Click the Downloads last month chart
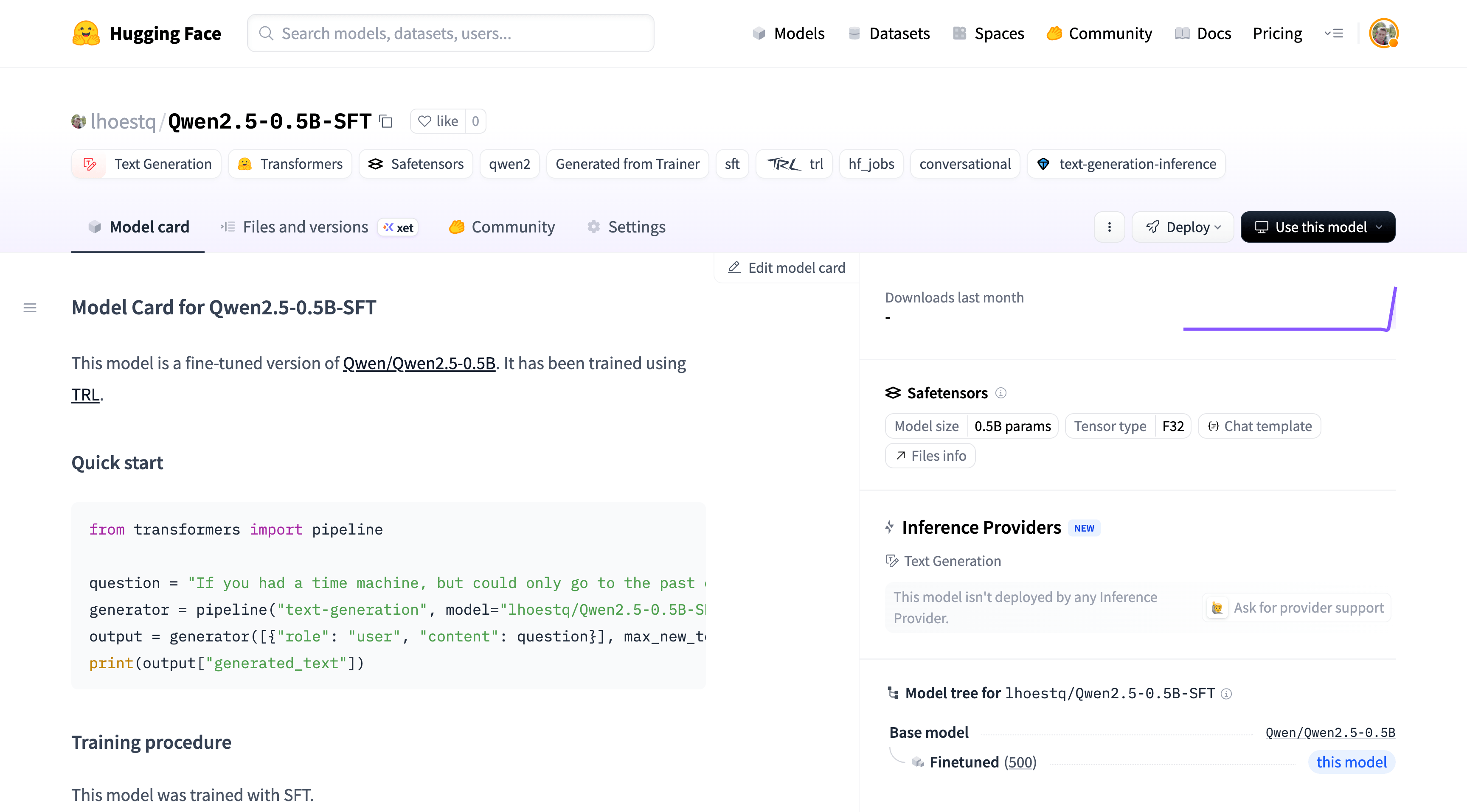The image size is (1467, 812). 1289,310
